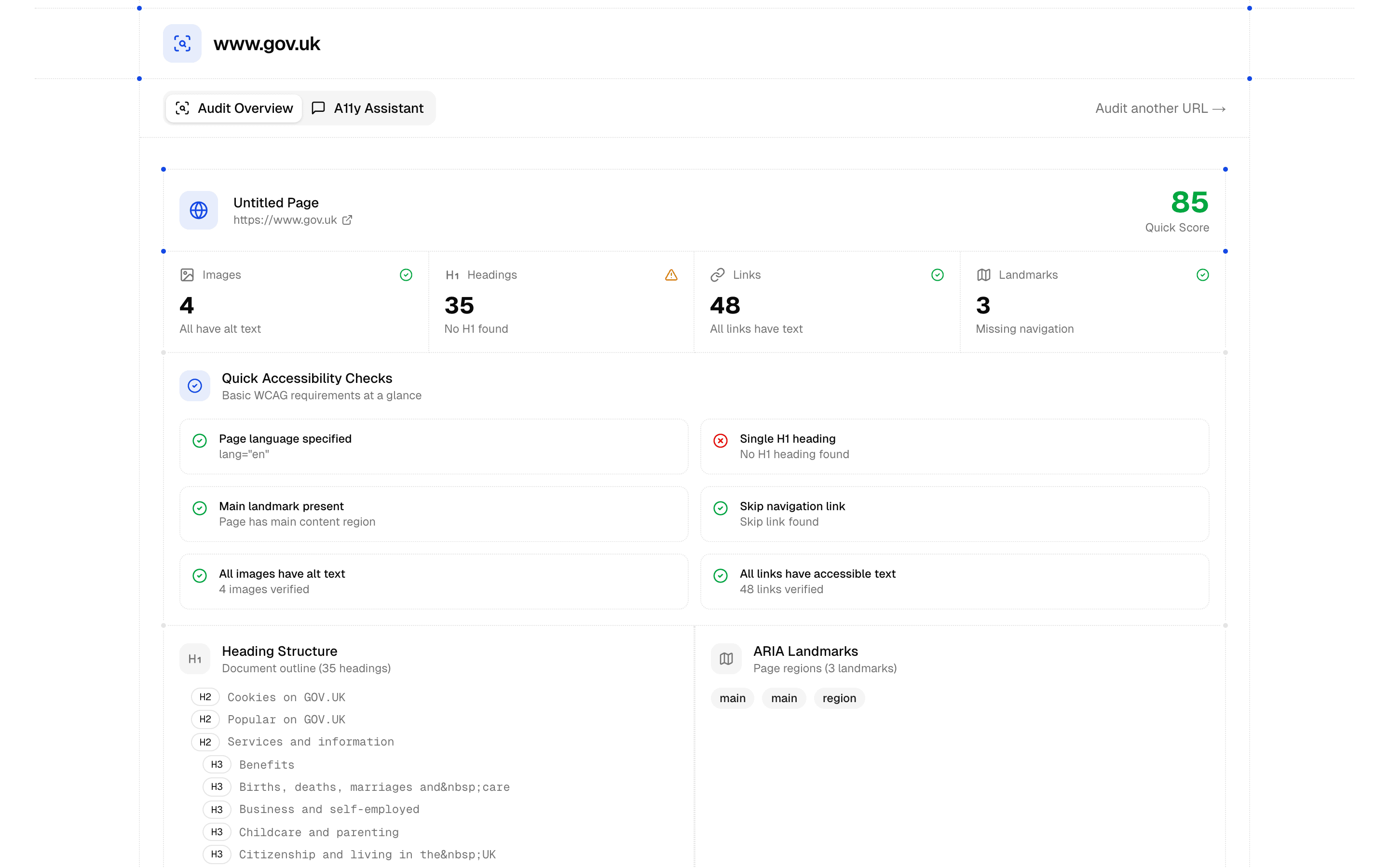The width and height of the screenshot is (1389, 868).
Task: Select the region landmark chip
Action: pyautogui.click(x=839, y=698)
